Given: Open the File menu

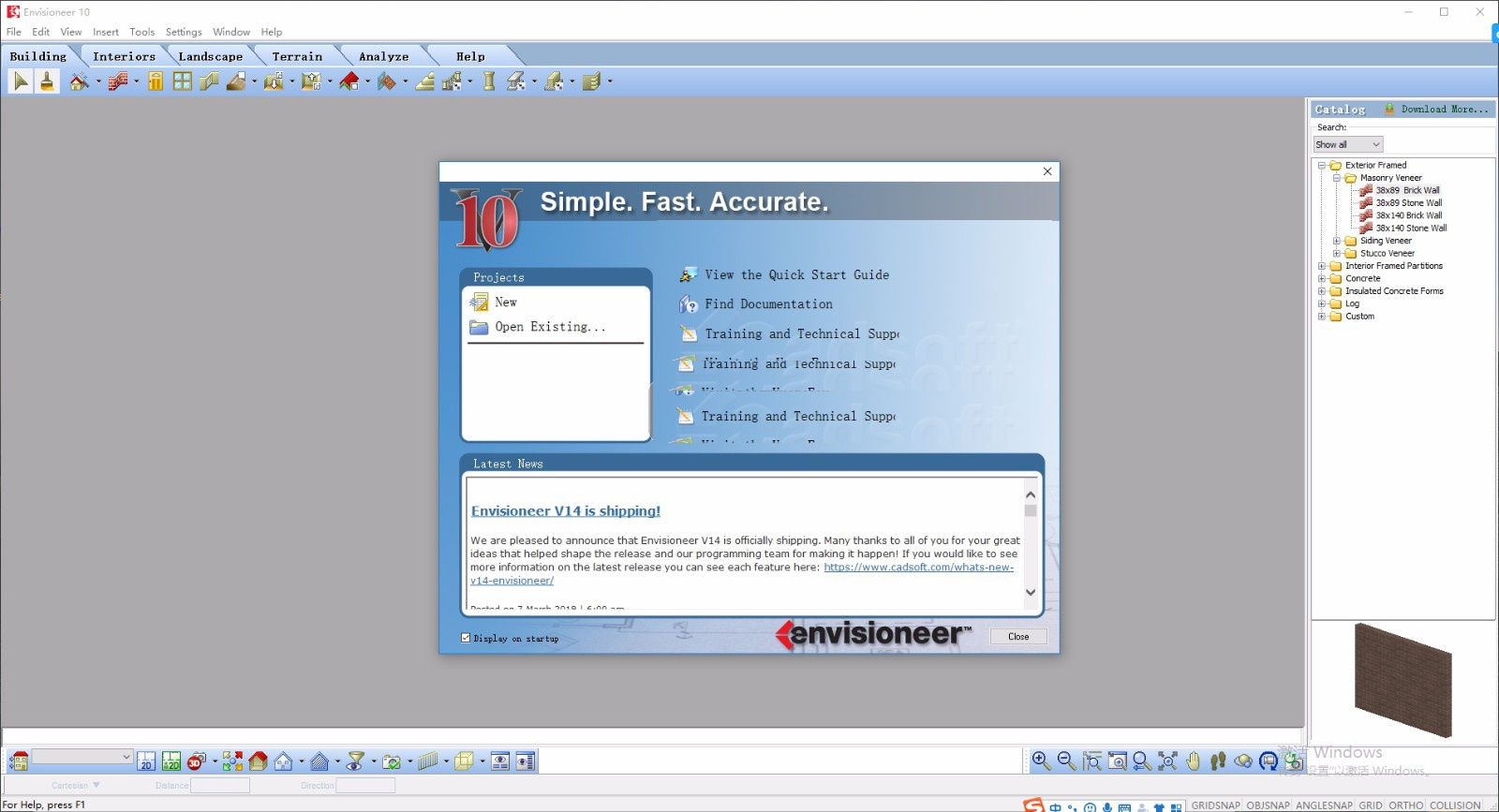Looking at the screenshot, I should [14, 32].
